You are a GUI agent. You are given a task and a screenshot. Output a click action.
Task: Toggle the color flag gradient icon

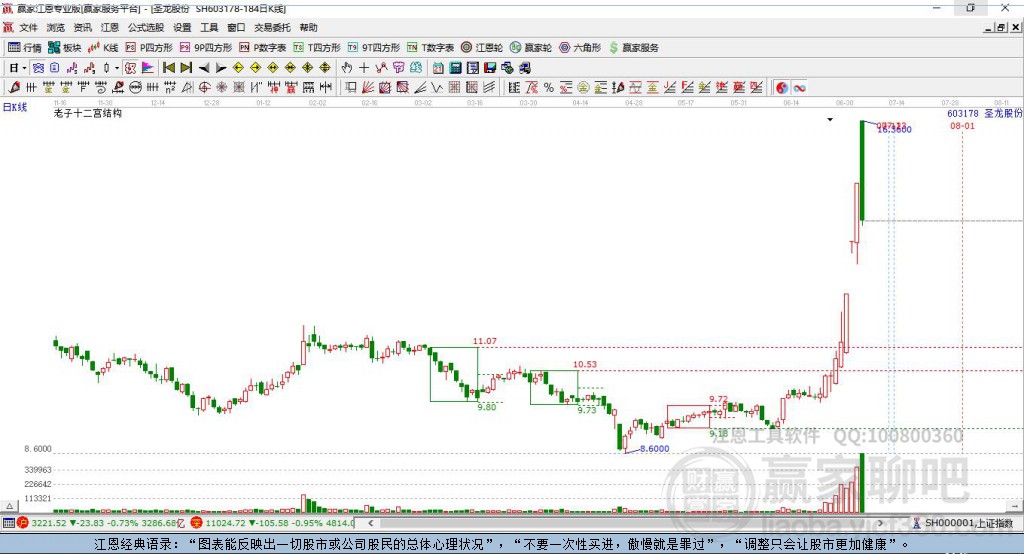point(148,68)
